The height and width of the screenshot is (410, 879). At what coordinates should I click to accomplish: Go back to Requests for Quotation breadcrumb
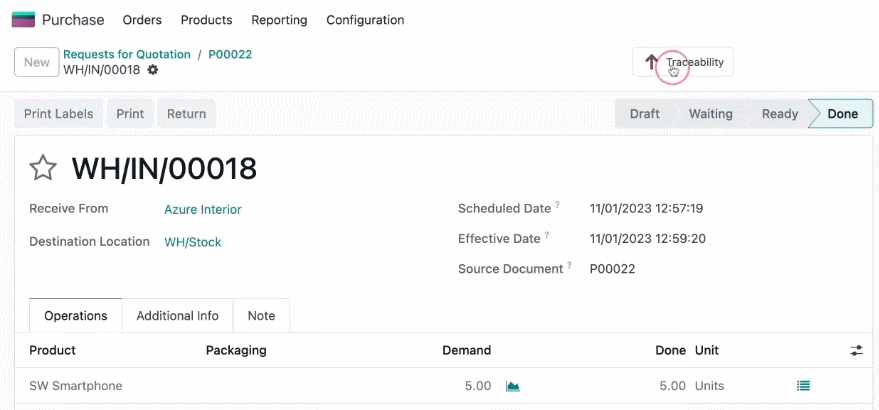tap(127, 54)
